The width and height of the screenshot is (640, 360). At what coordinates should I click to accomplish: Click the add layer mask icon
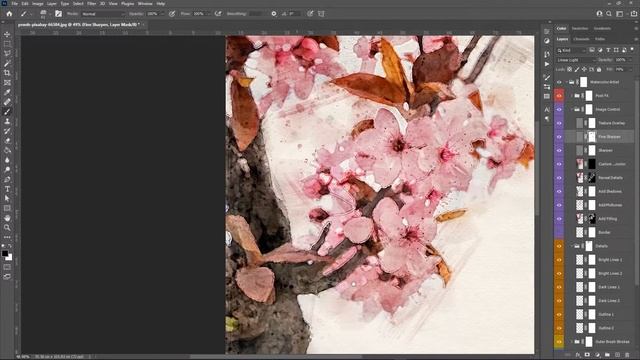587,355
